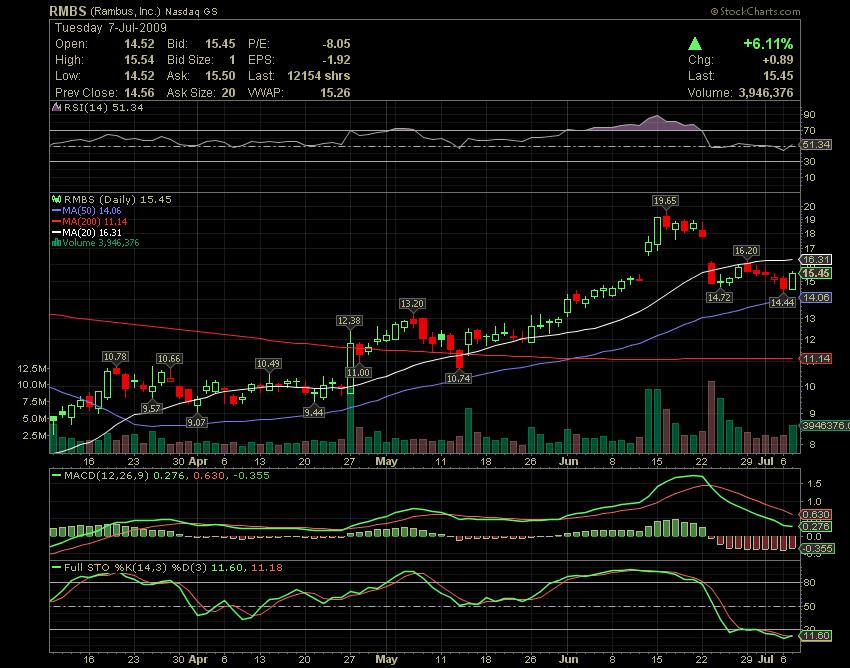Click the 10.66 price marker

[x=169, y=358]
